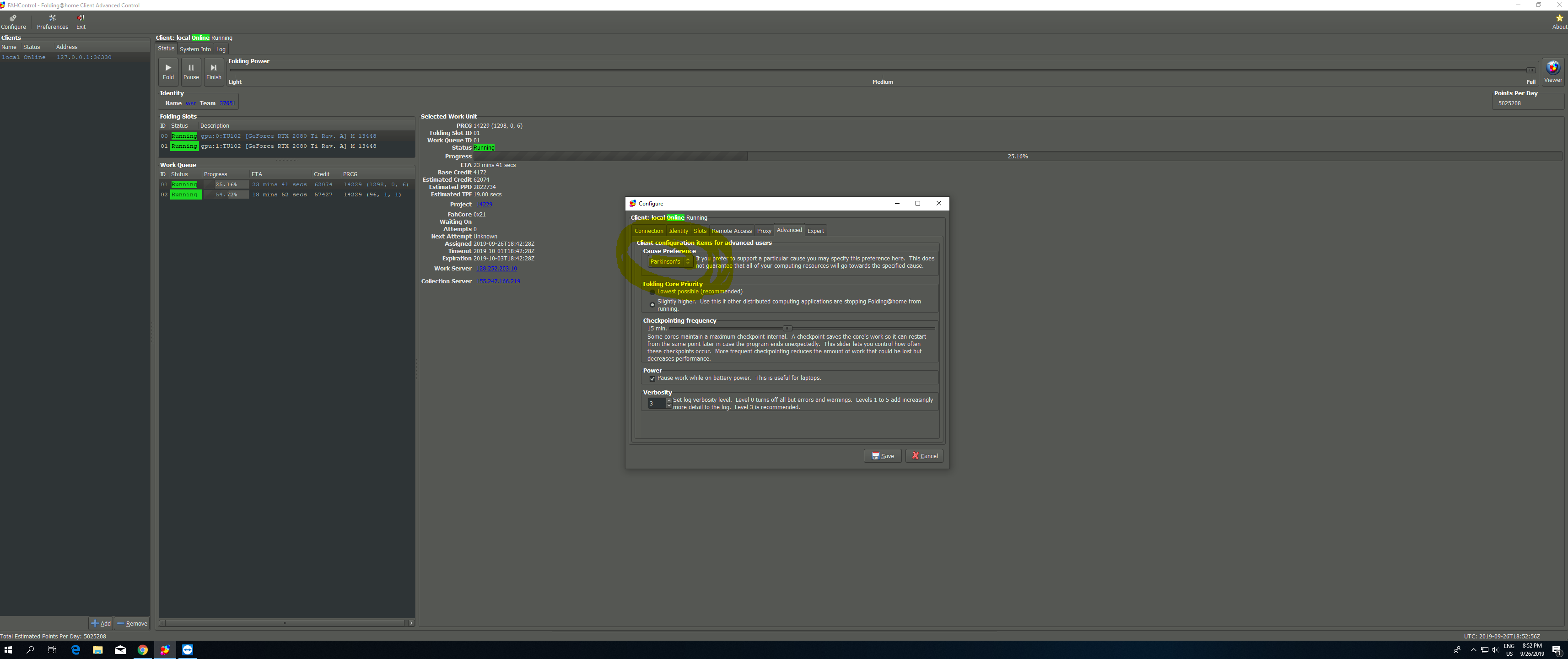Viewport: 1568px width, 659px height.
Task: Click the taskbar clock 8:52 PM
Action: click(1531, 650)
